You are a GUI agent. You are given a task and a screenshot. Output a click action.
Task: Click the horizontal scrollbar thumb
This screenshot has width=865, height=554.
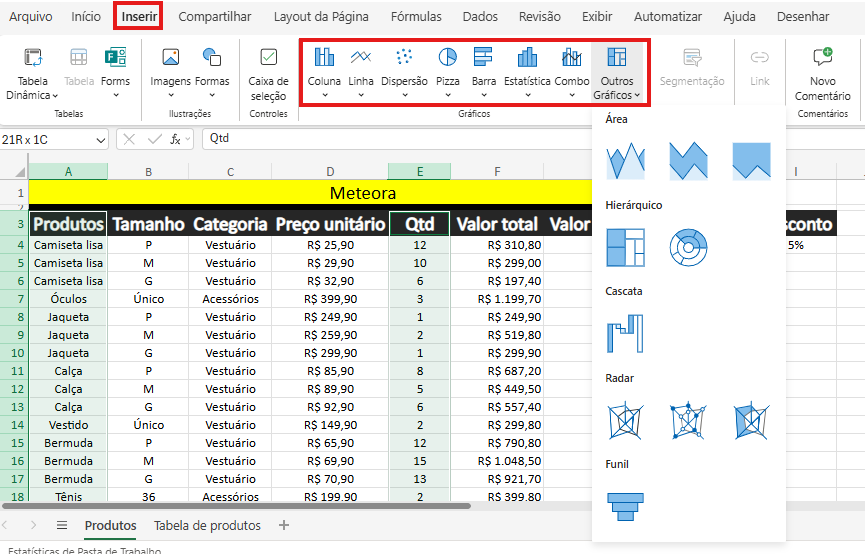(x=236, y=505)
